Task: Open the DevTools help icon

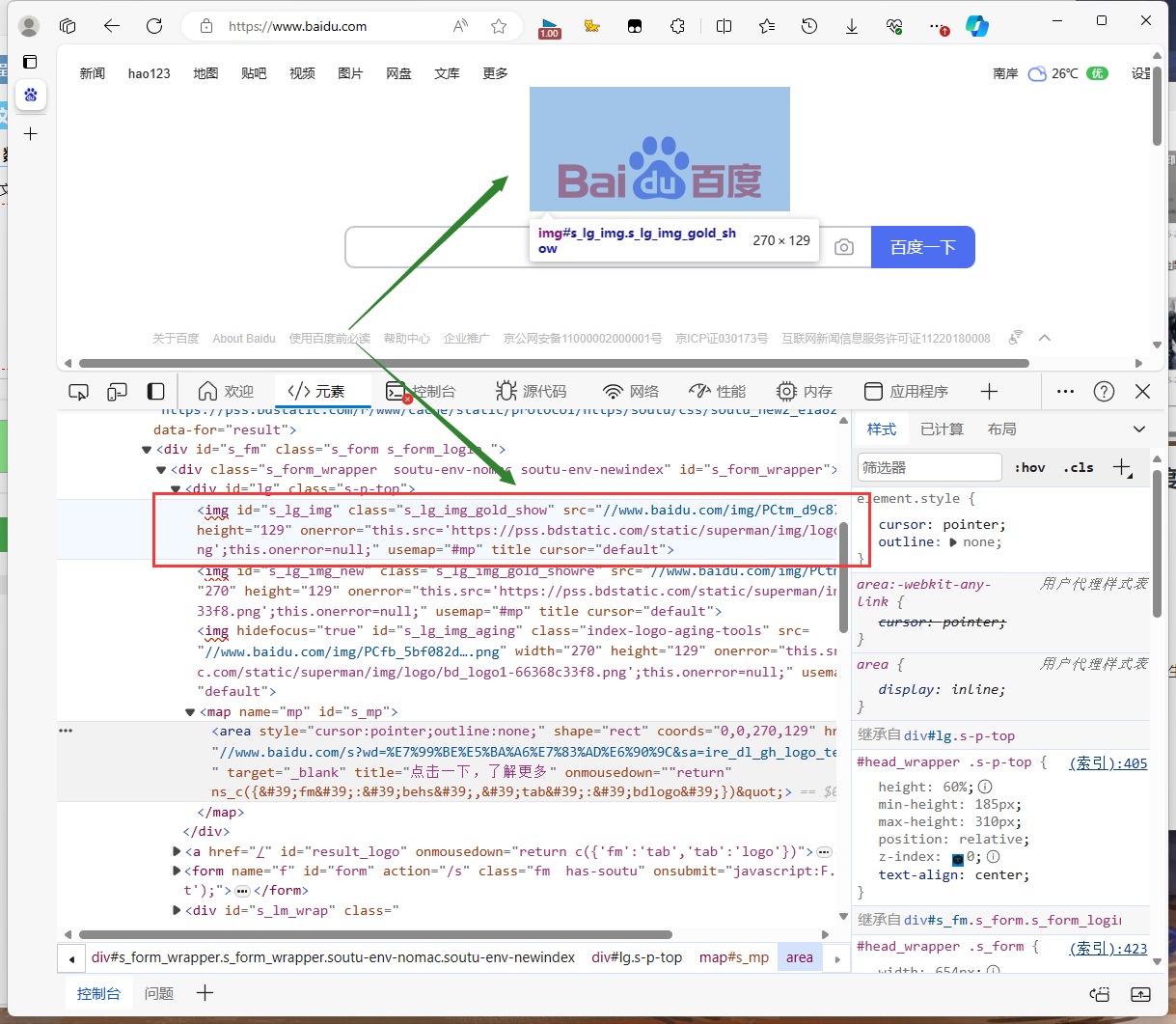Action: pyautogui.click(x=1104, y=392)
